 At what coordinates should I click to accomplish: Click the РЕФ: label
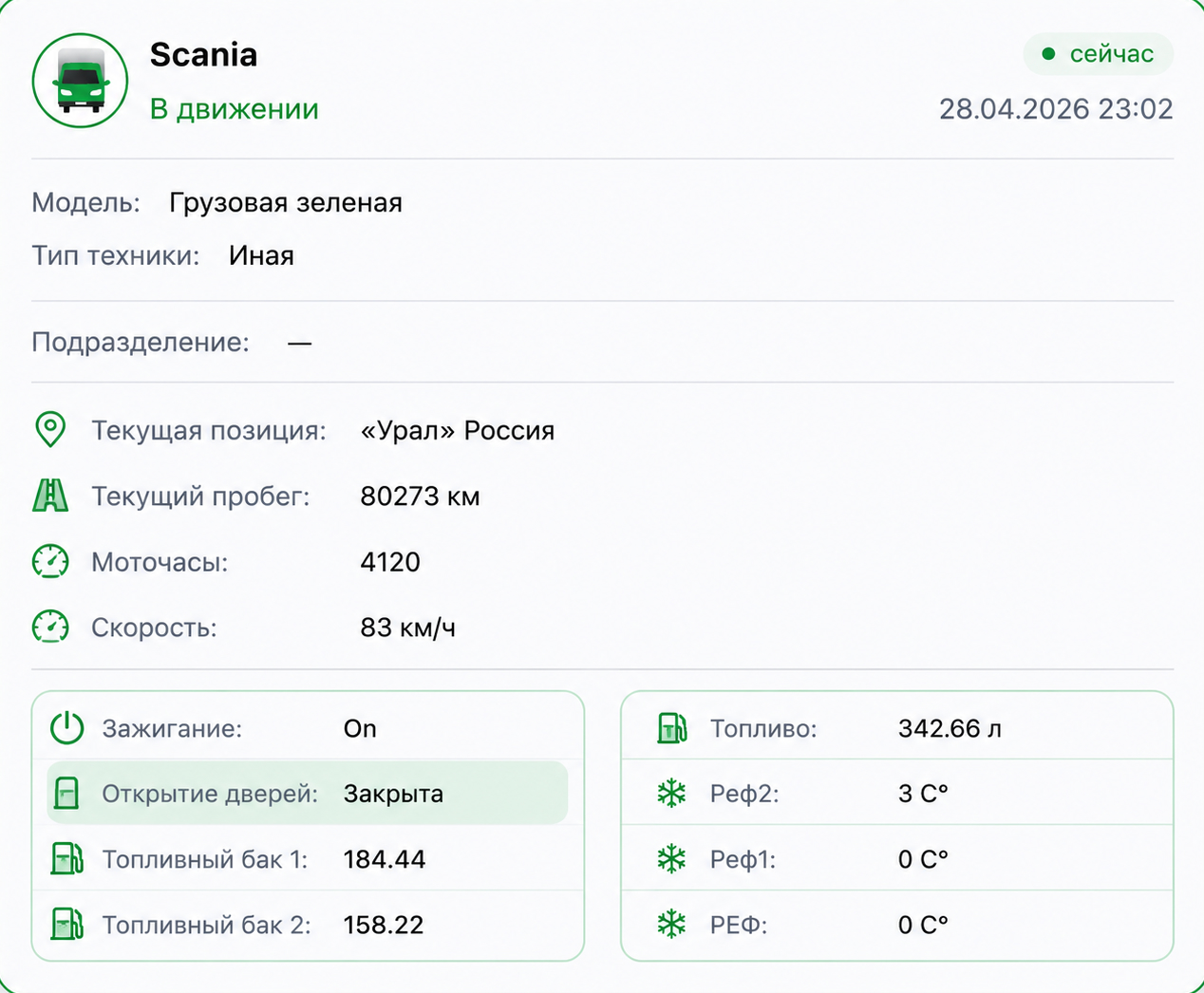739,925
